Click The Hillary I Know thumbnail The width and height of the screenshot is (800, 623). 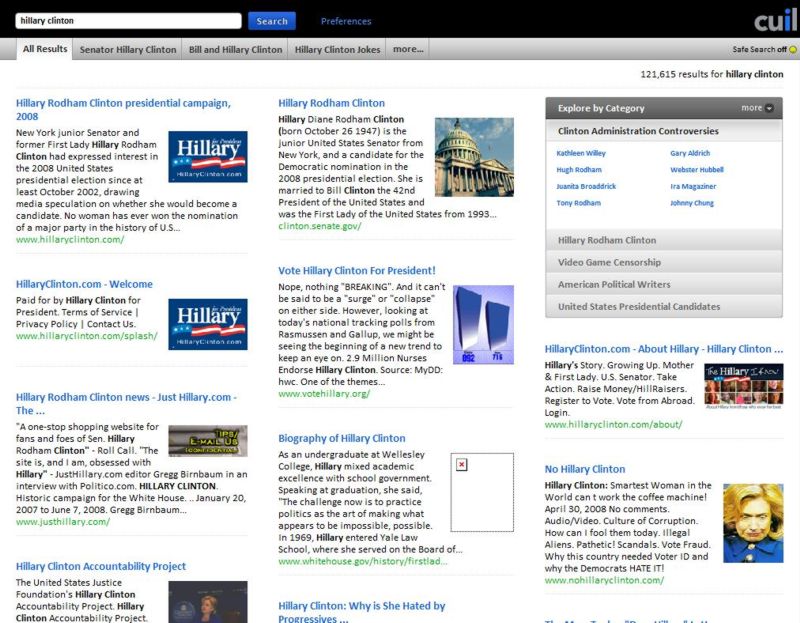pyautogui.click(x=743, y=386)
